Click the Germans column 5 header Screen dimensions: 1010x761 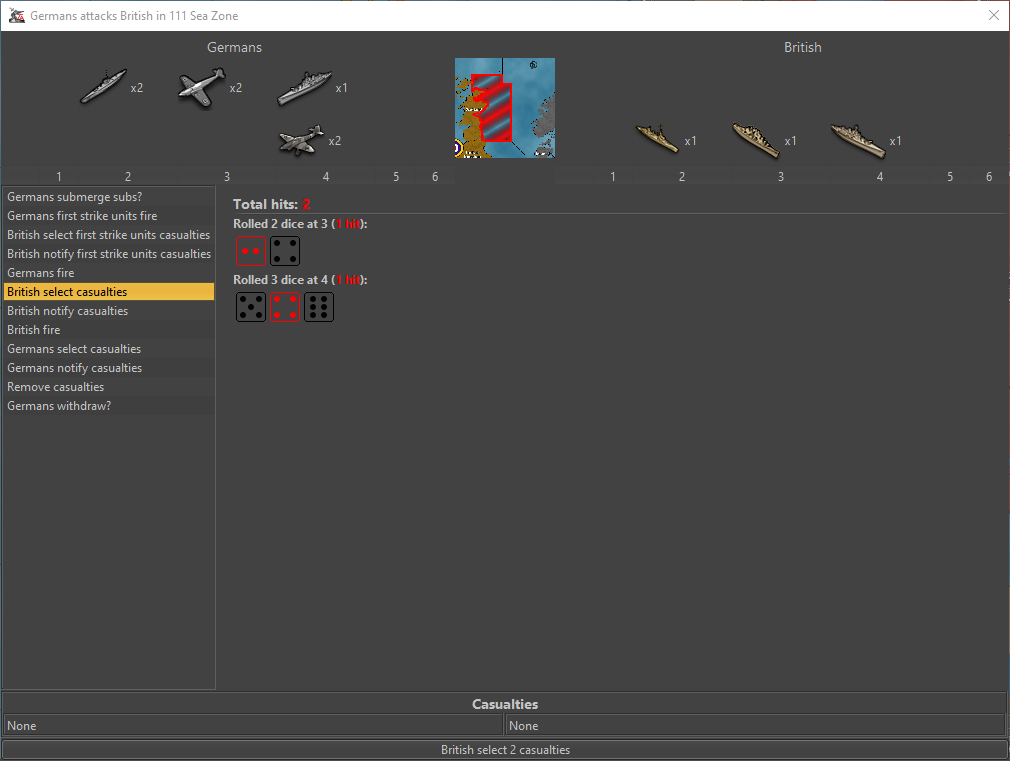(x=396, y=177)
